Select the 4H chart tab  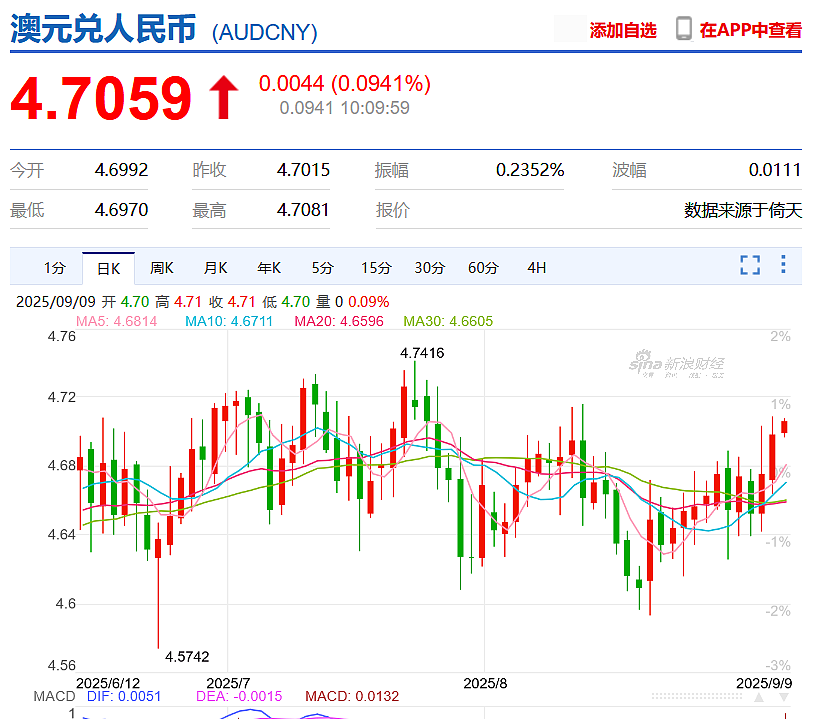pyautogui.click(x=537, y=268)
